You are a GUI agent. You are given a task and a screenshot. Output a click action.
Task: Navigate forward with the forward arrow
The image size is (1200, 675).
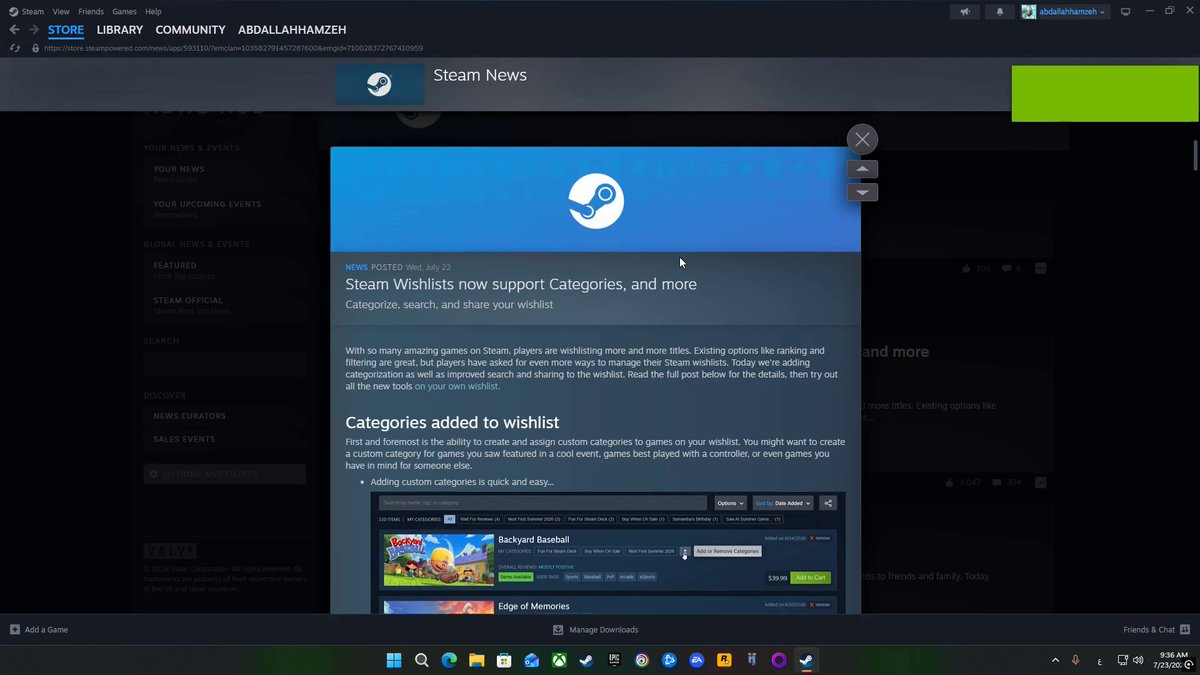tap(34, 30)
